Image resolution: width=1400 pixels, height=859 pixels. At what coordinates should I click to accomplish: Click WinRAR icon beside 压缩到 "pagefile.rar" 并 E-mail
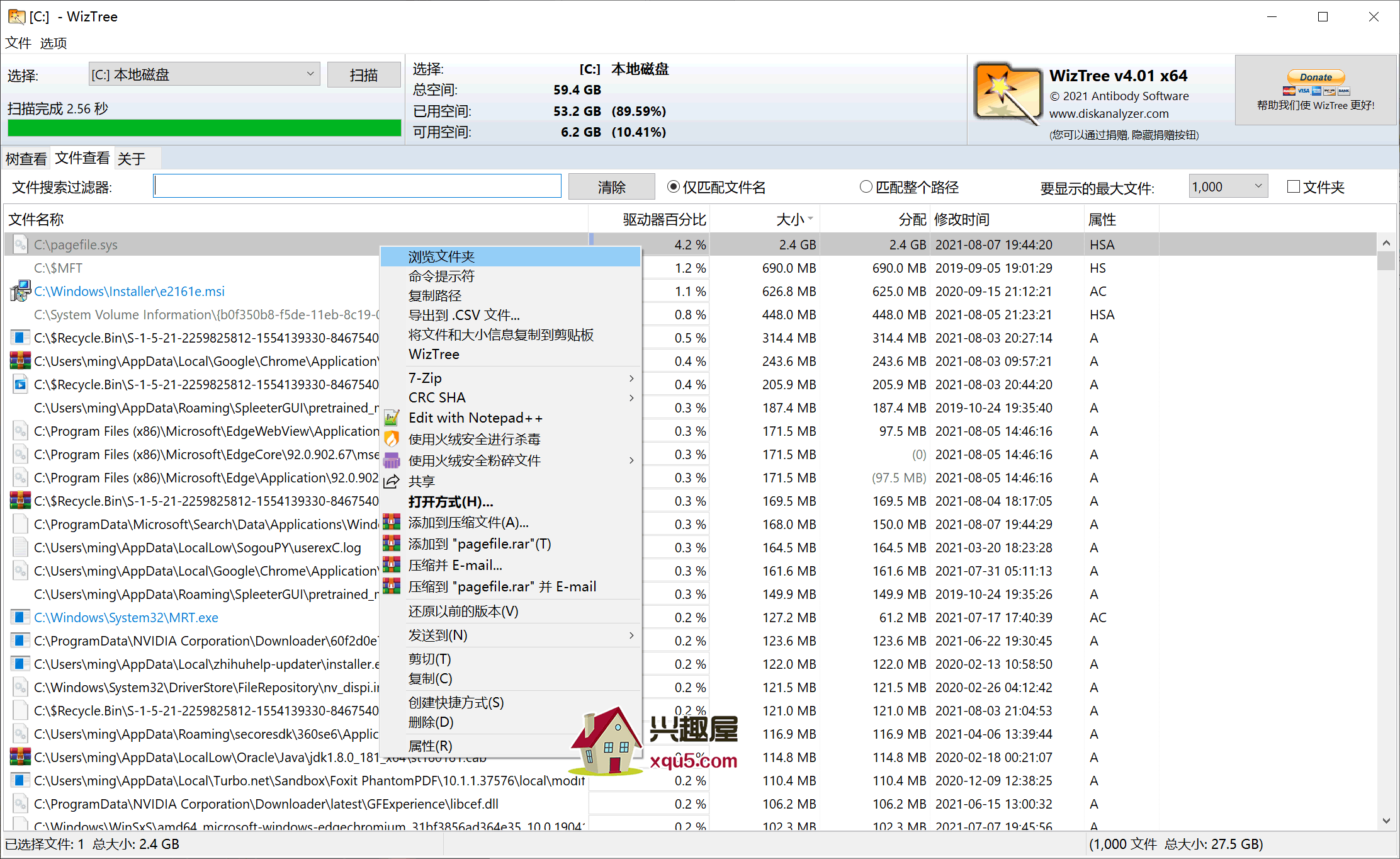click(x=392, y=586)
